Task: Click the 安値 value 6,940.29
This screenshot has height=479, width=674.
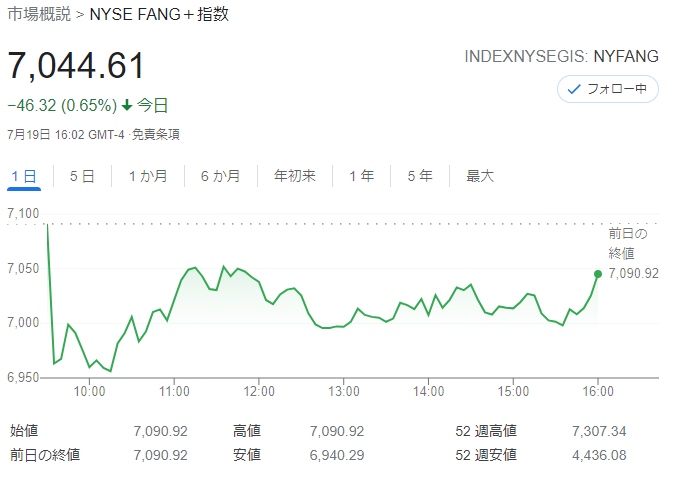Action: tap(337, 455)
